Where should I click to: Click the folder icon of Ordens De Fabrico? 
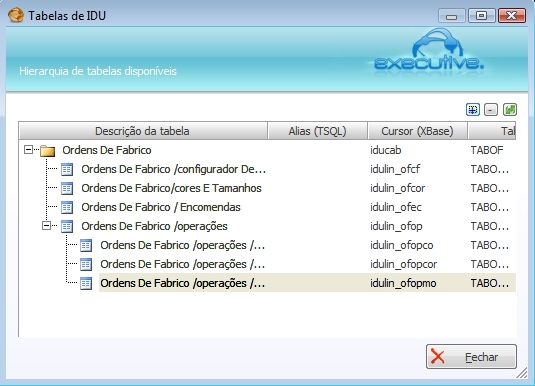(x=47, y=151)
